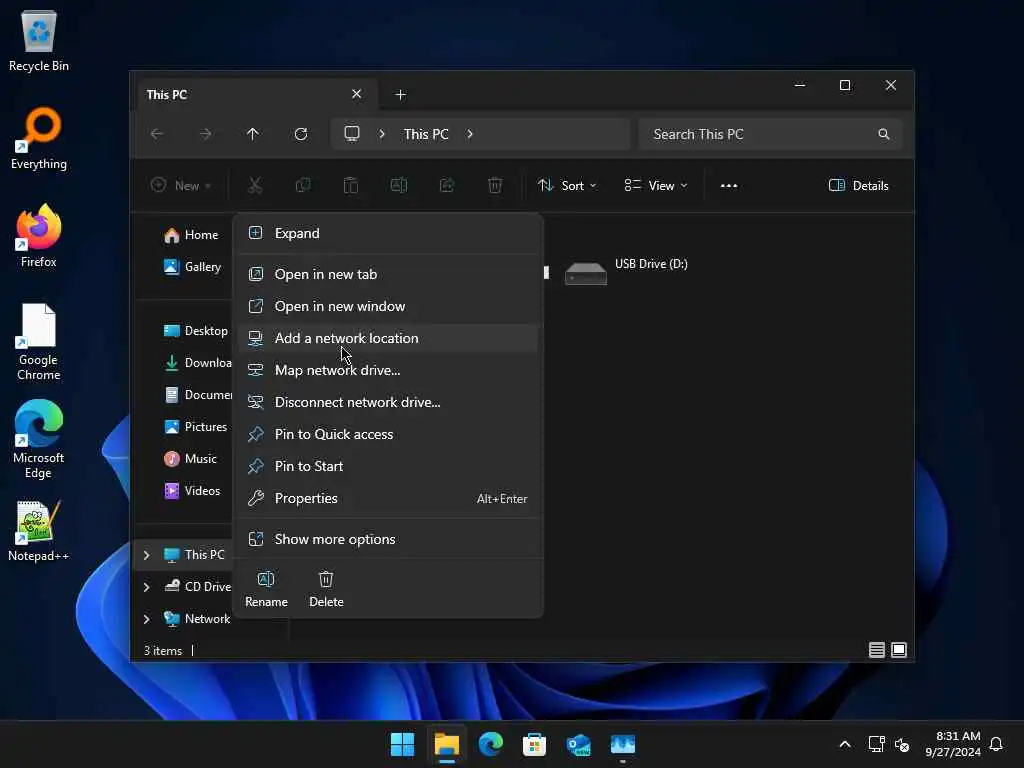Select Gallery in the navigation pane

tap(192, 267)
